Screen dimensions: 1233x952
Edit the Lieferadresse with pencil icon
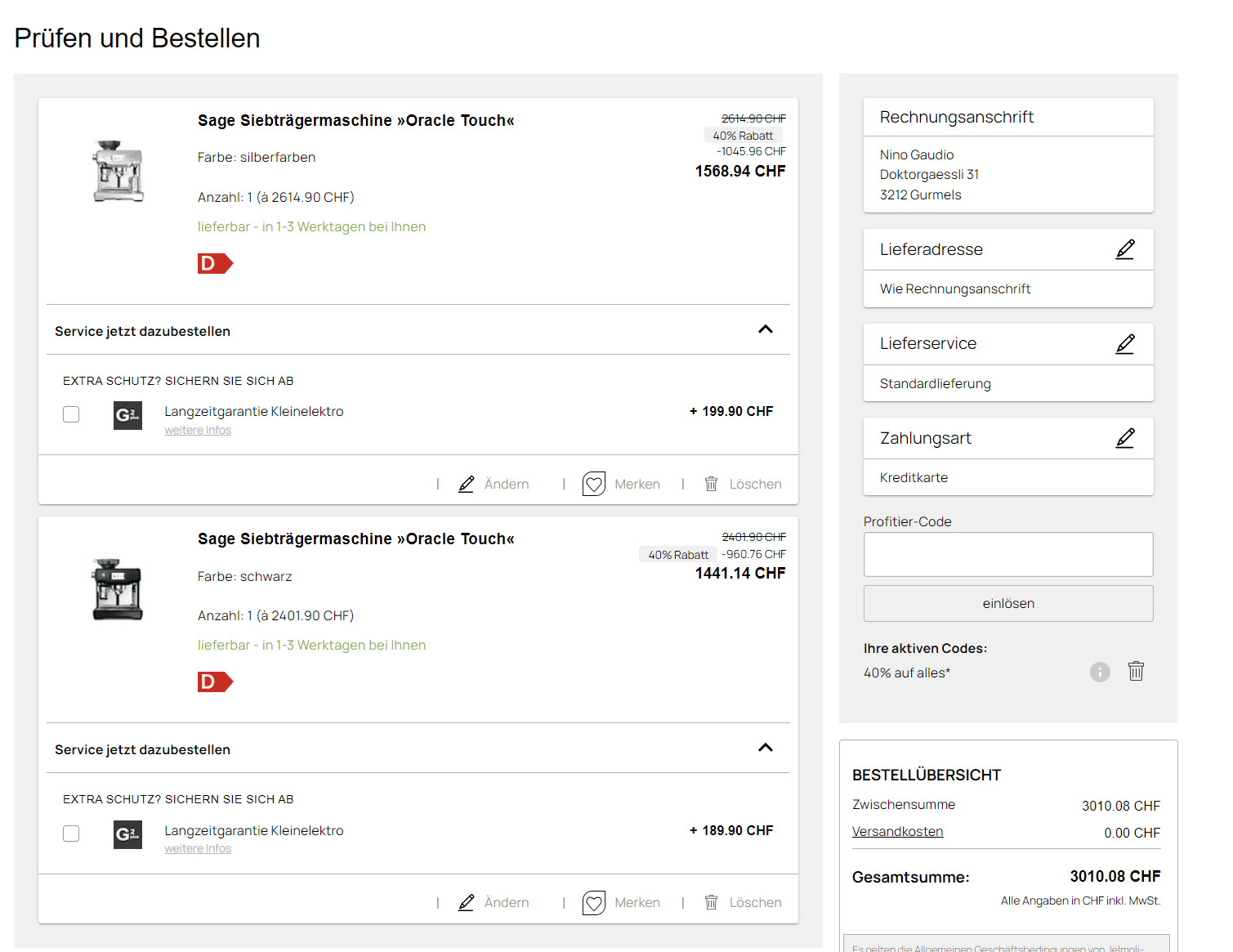point(1124,249)
